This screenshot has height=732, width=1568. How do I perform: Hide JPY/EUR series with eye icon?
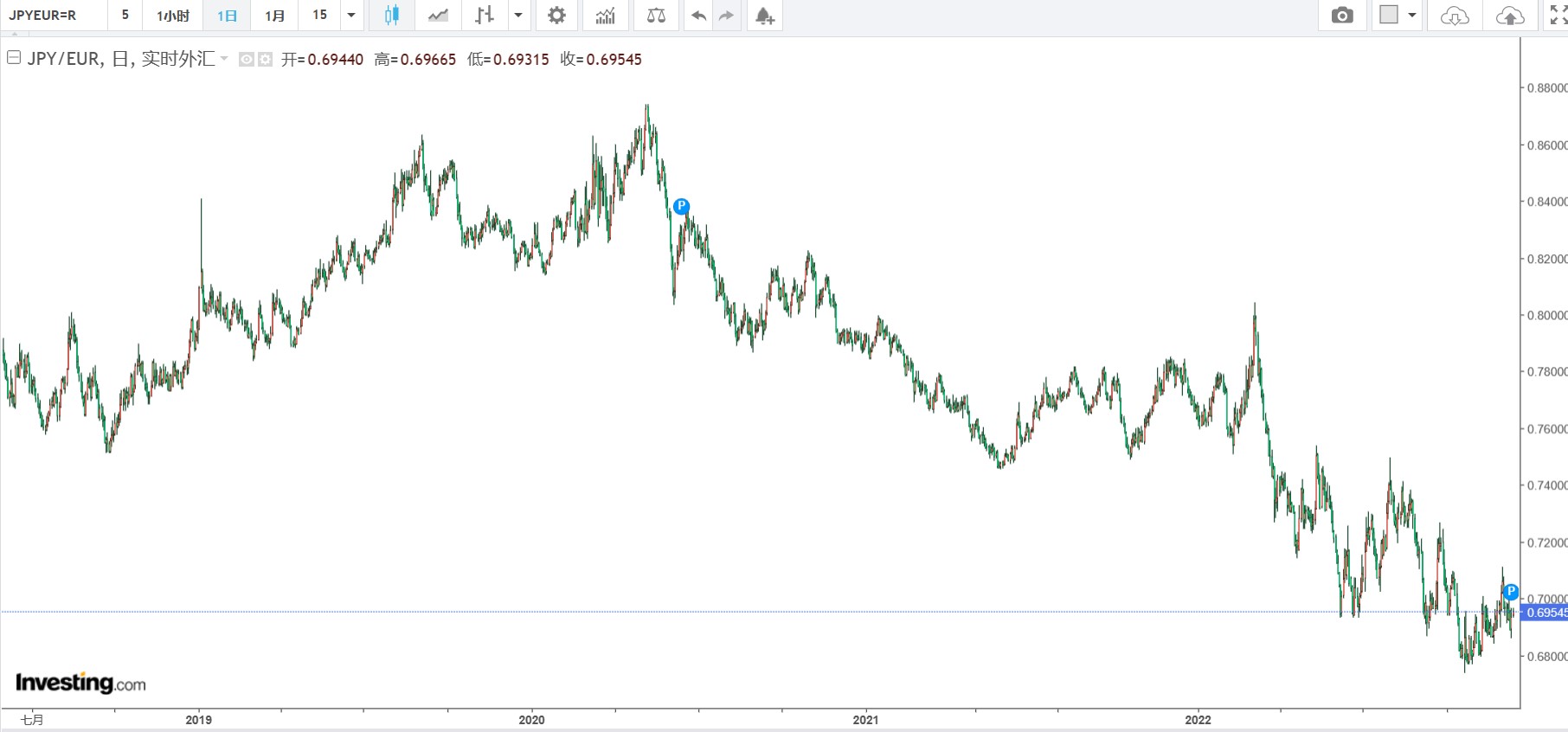pos(247,60)
